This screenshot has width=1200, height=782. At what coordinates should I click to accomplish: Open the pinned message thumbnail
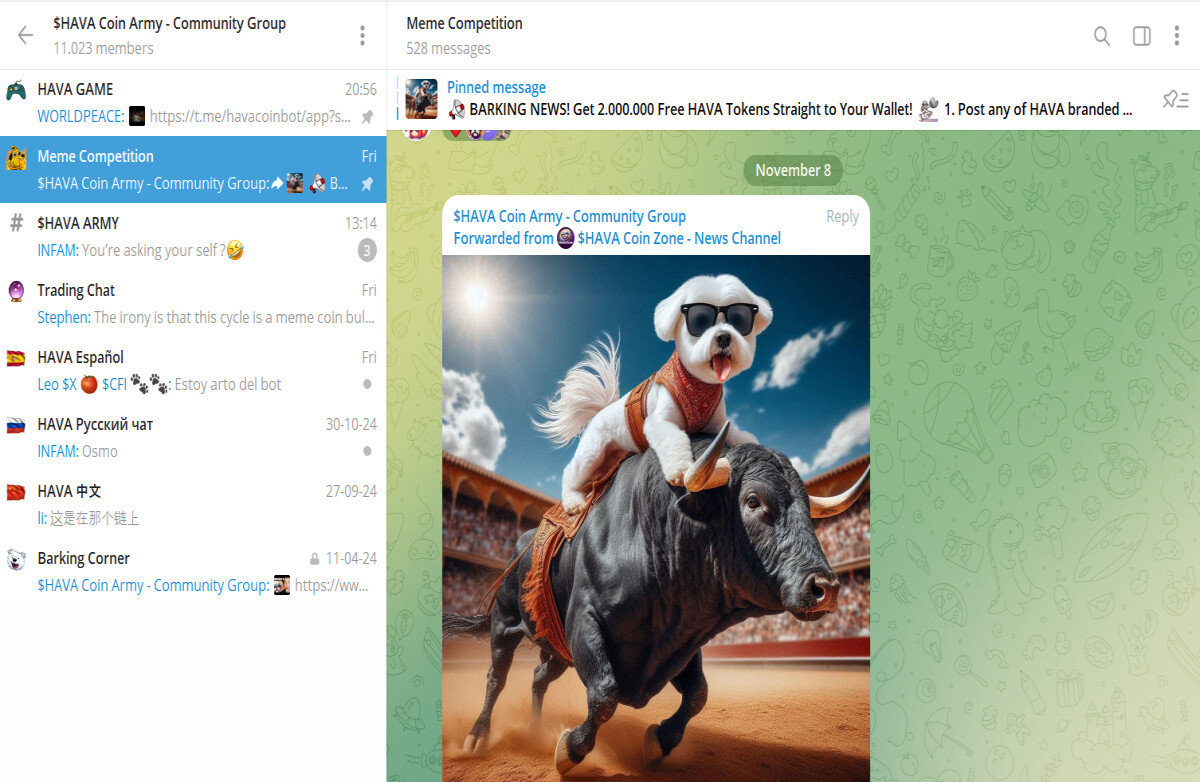point(421,99)
